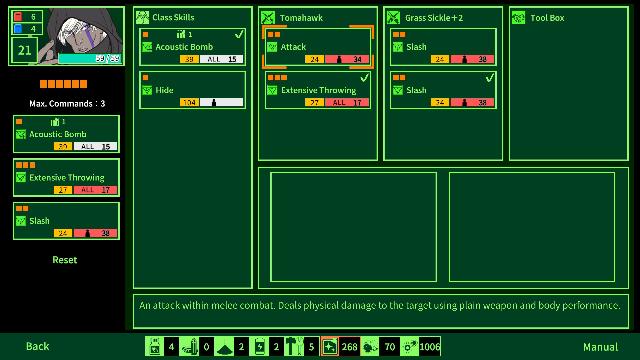
Task: Click the attack description text
Action: [380, 305]
